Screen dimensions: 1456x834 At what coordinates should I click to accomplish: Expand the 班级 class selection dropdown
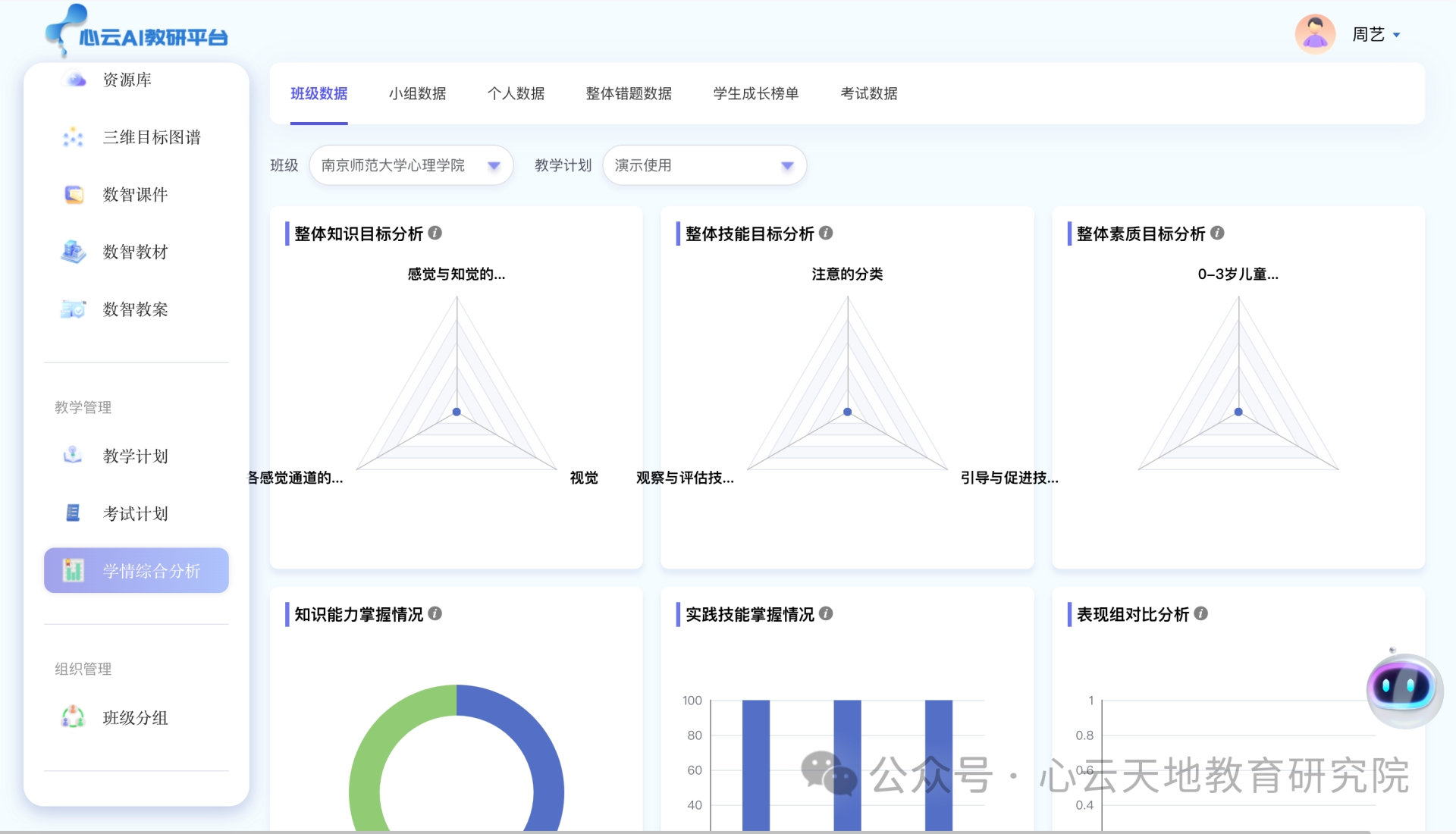(494, 165)
